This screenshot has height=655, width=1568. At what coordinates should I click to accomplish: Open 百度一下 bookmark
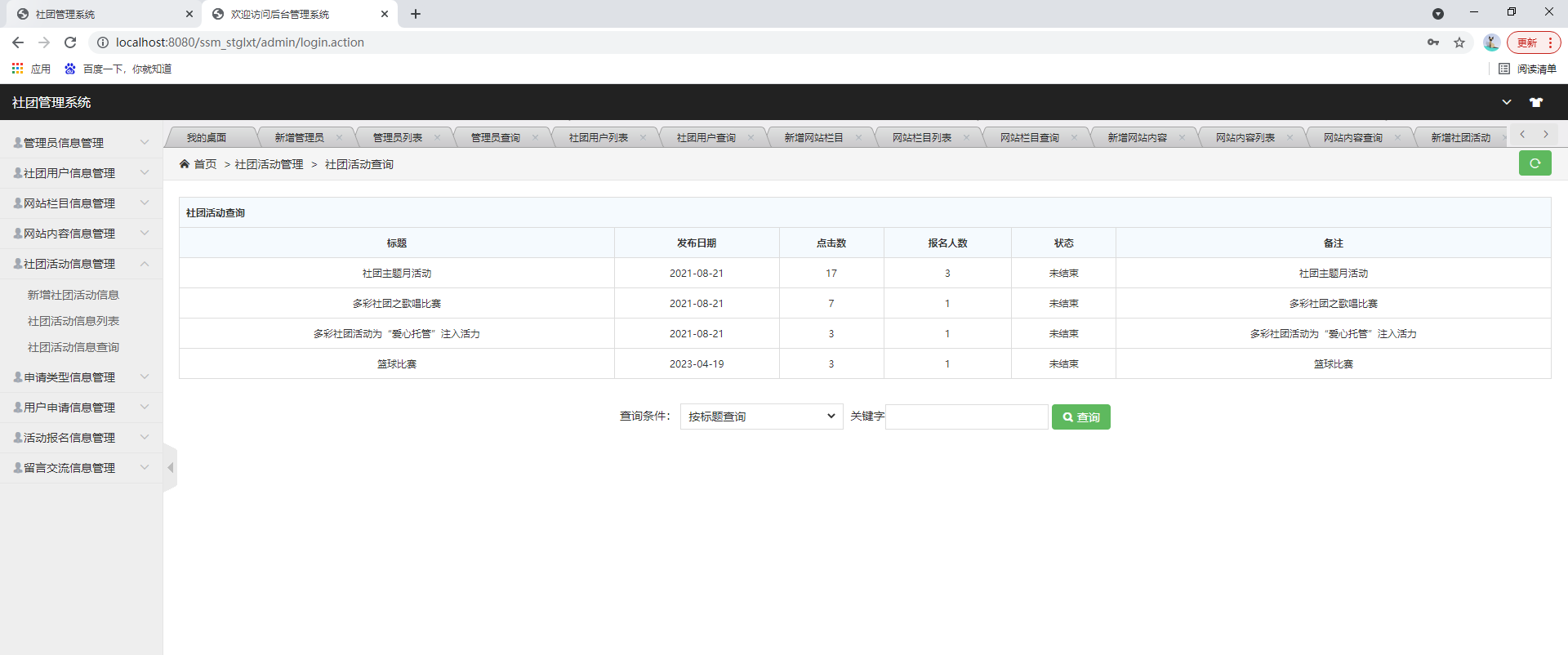coord(118,69)
